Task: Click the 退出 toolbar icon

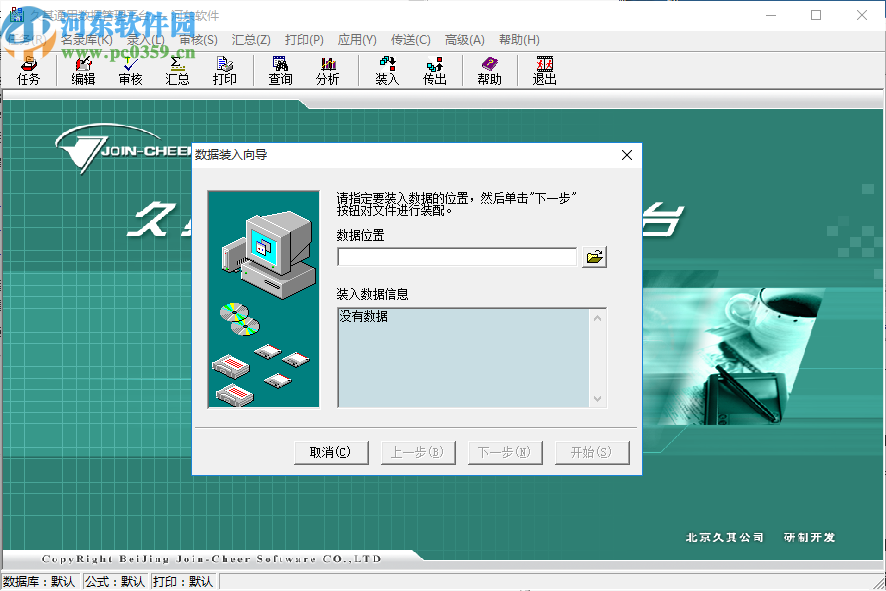Action: (x=544, y=71)
